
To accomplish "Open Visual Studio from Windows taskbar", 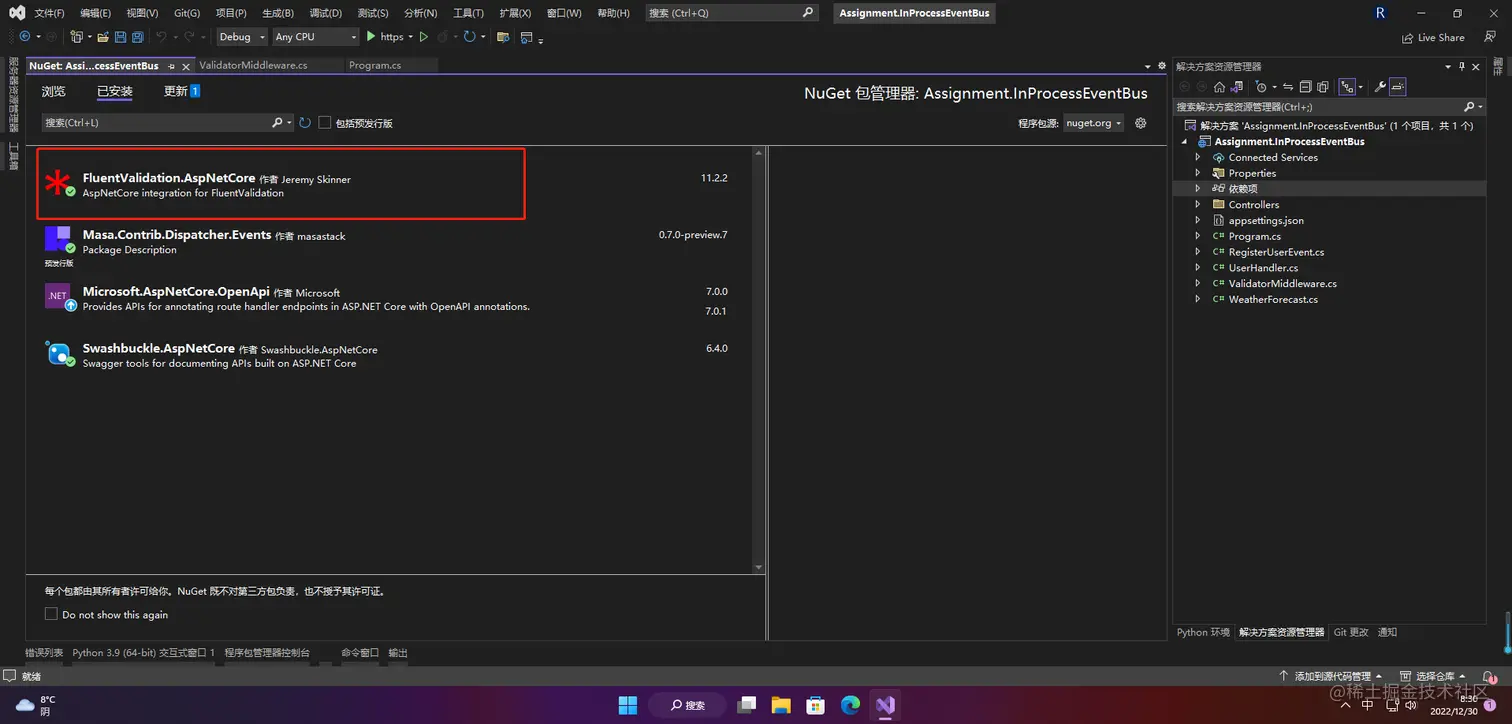I will click(x=885, y=705).
